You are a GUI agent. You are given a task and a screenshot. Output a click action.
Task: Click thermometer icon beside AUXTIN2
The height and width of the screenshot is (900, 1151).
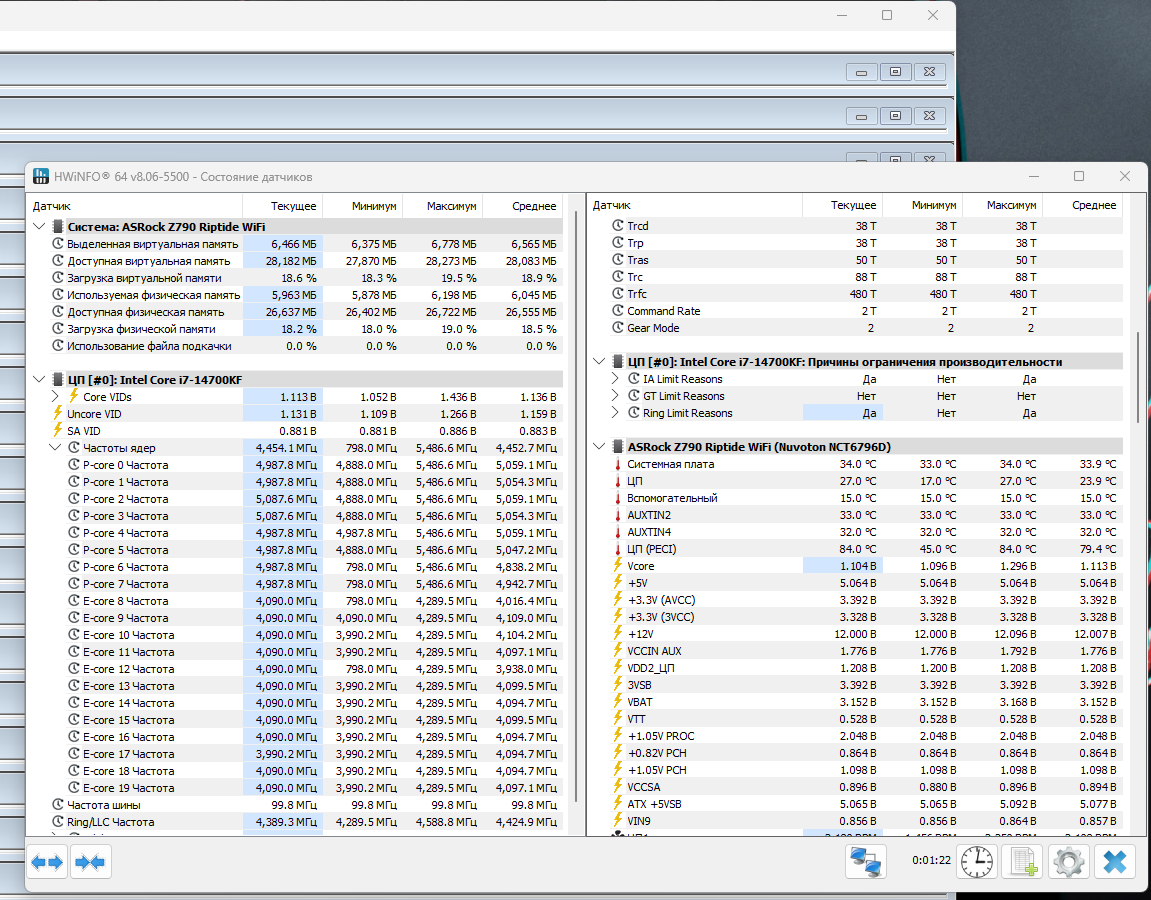tap(617, 515)
